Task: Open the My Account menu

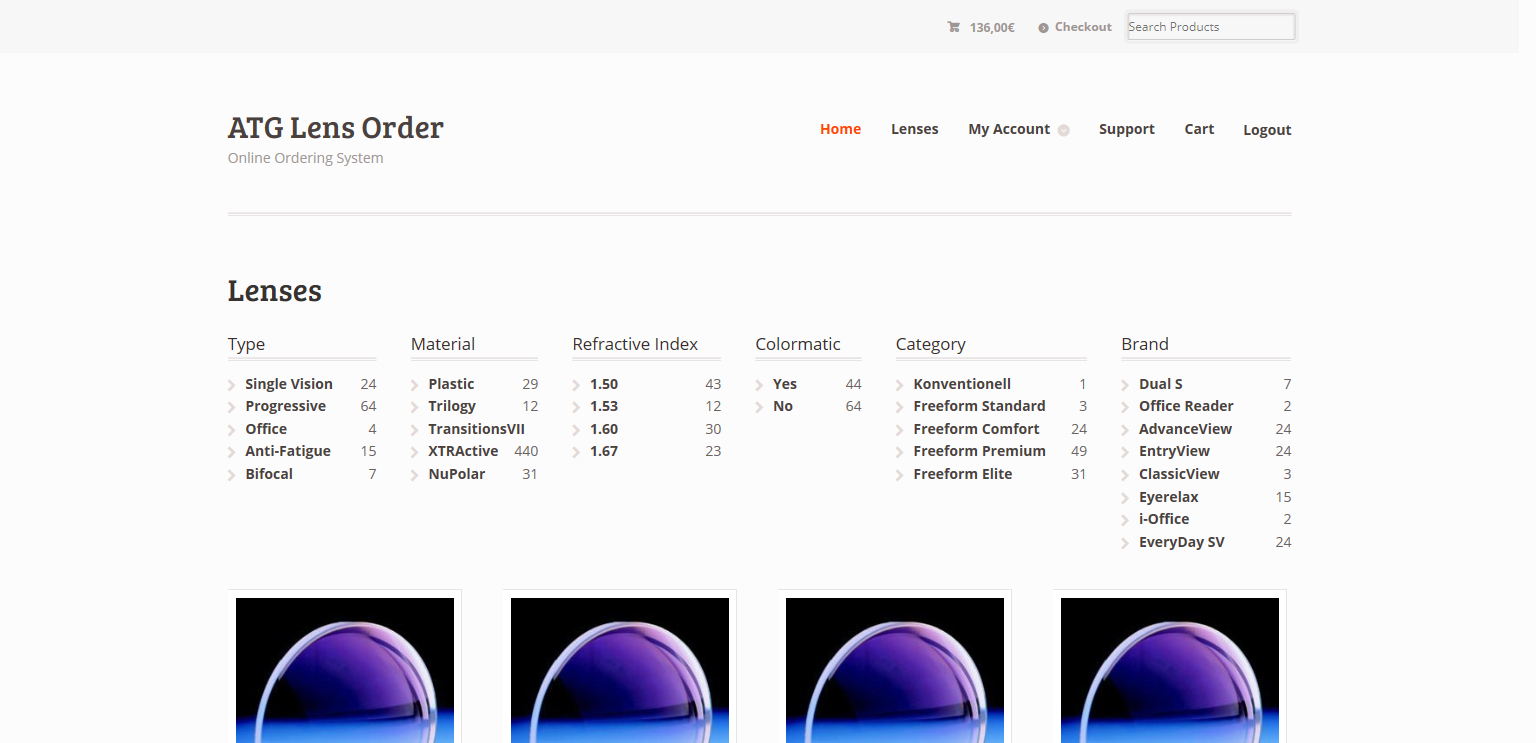Action: point(1009,129)
